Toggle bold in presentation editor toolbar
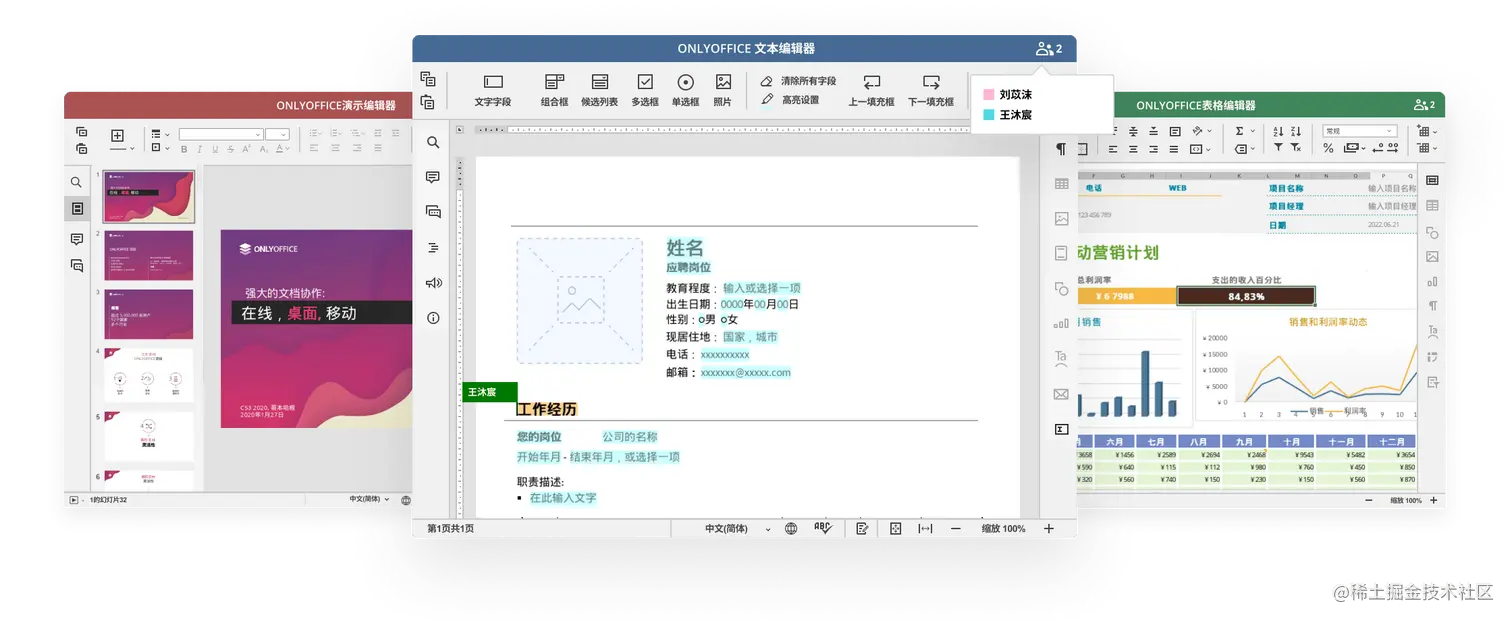Screen dimensions: 1512x621 point(183,149)
